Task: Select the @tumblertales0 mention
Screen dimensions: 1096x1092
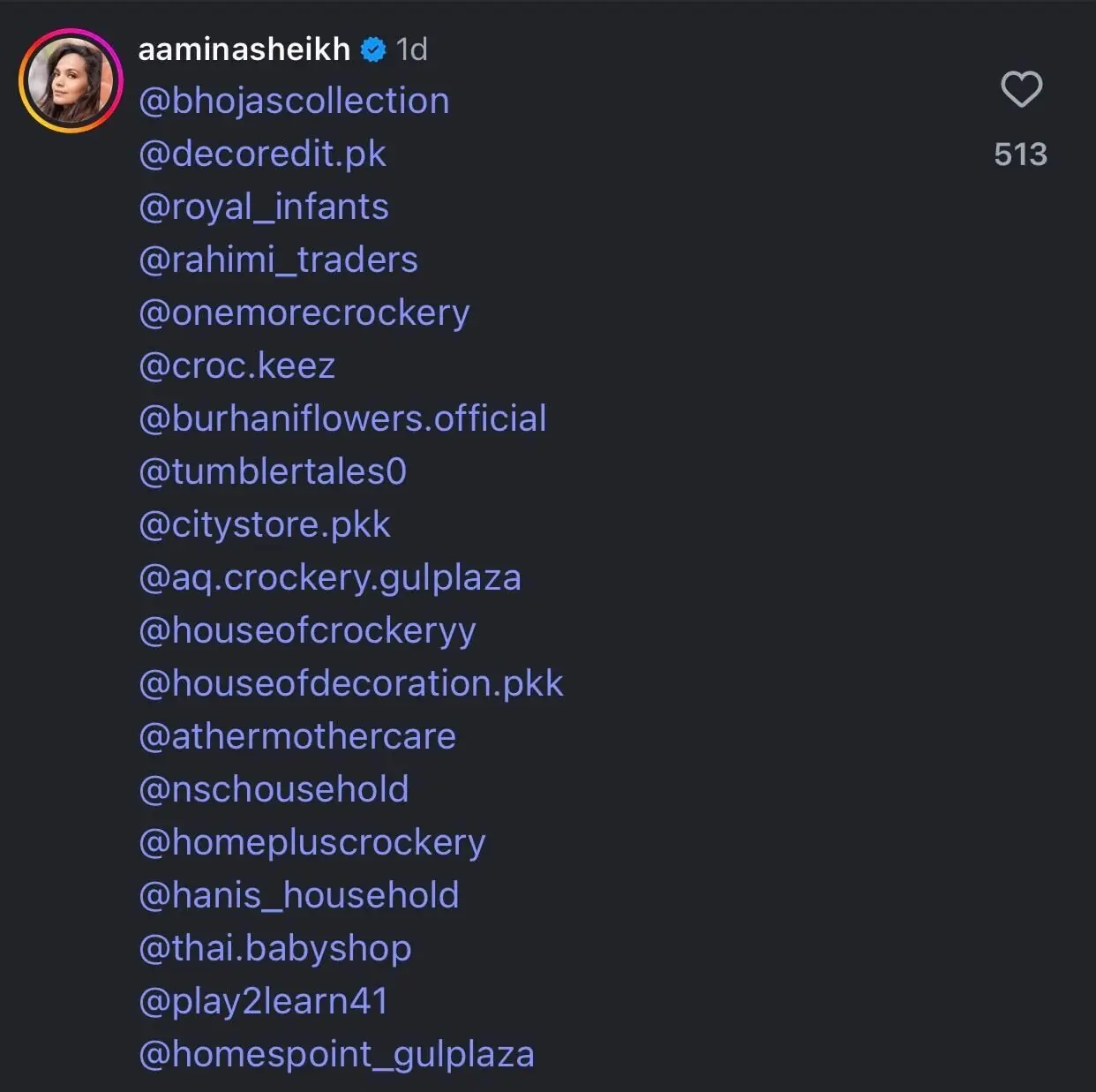Action: pyautogui.click(x=273, y=472)
